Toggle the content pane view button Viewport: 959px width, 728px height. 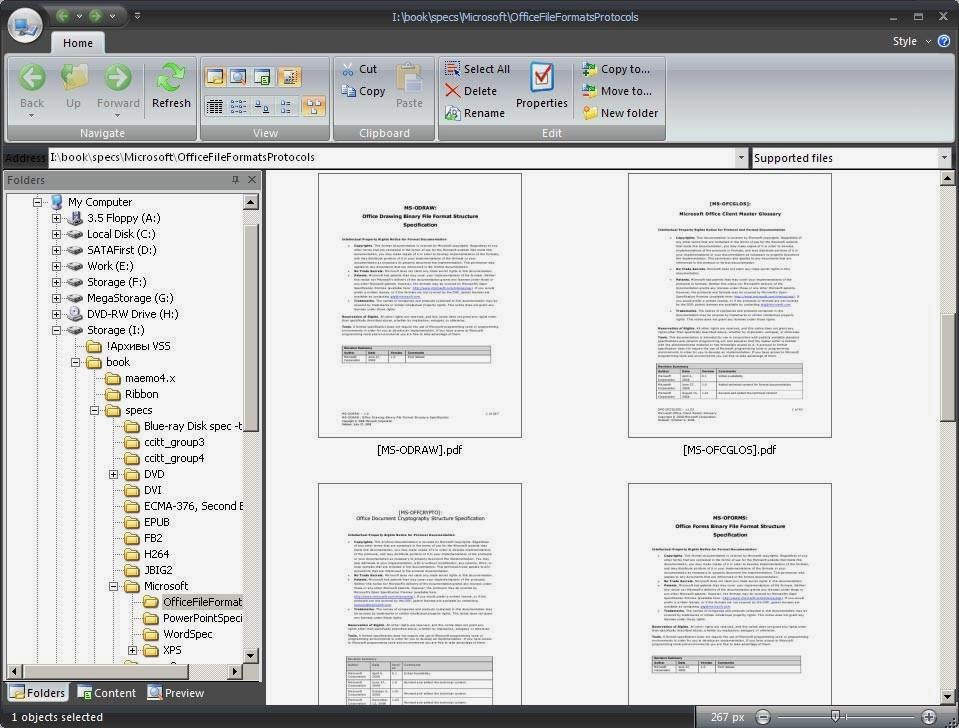tap(263, 76)
